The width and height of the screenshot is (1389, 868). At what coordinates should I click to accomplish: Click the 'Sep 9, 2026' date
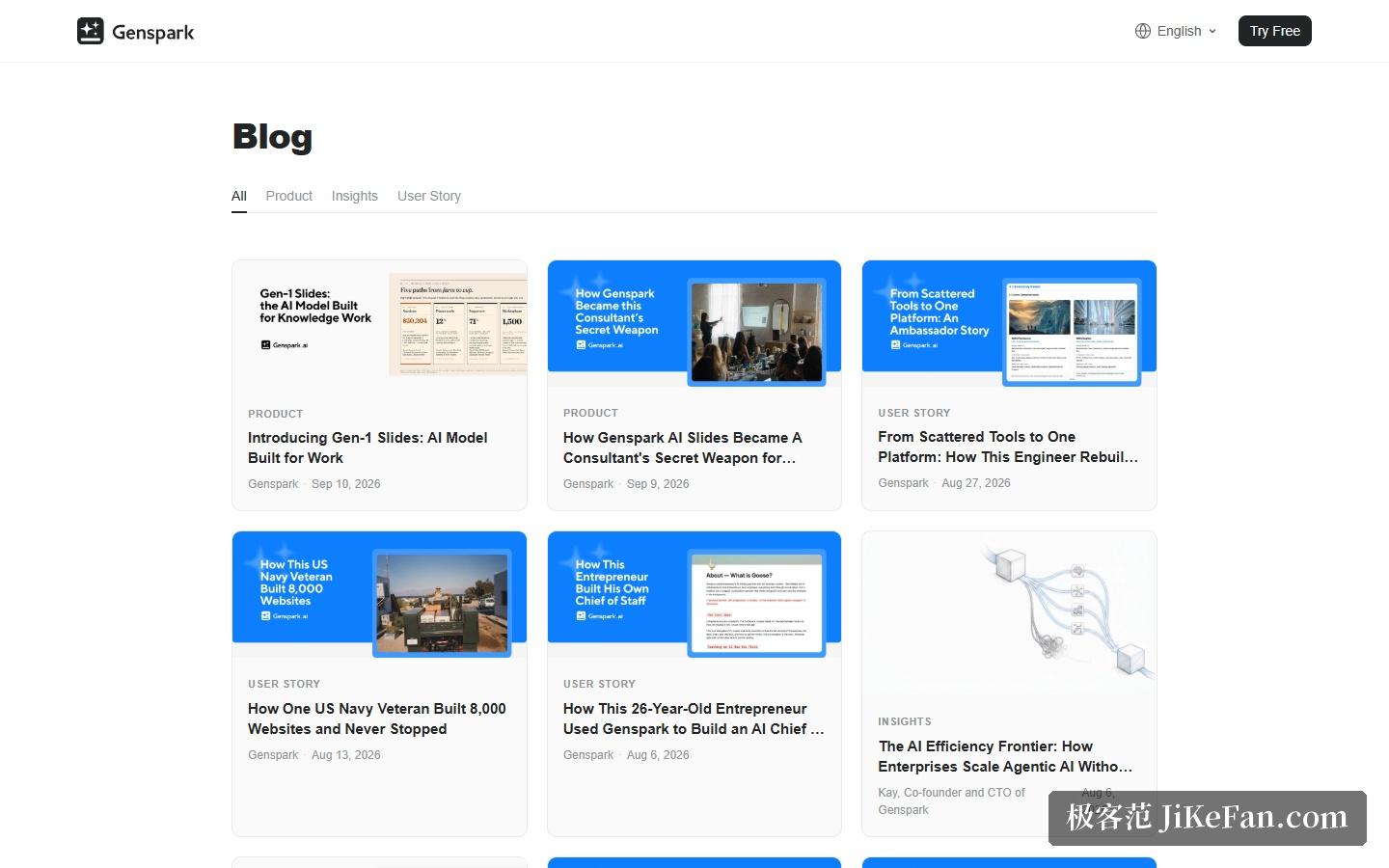pyautogui.click(x=658, y=484)
